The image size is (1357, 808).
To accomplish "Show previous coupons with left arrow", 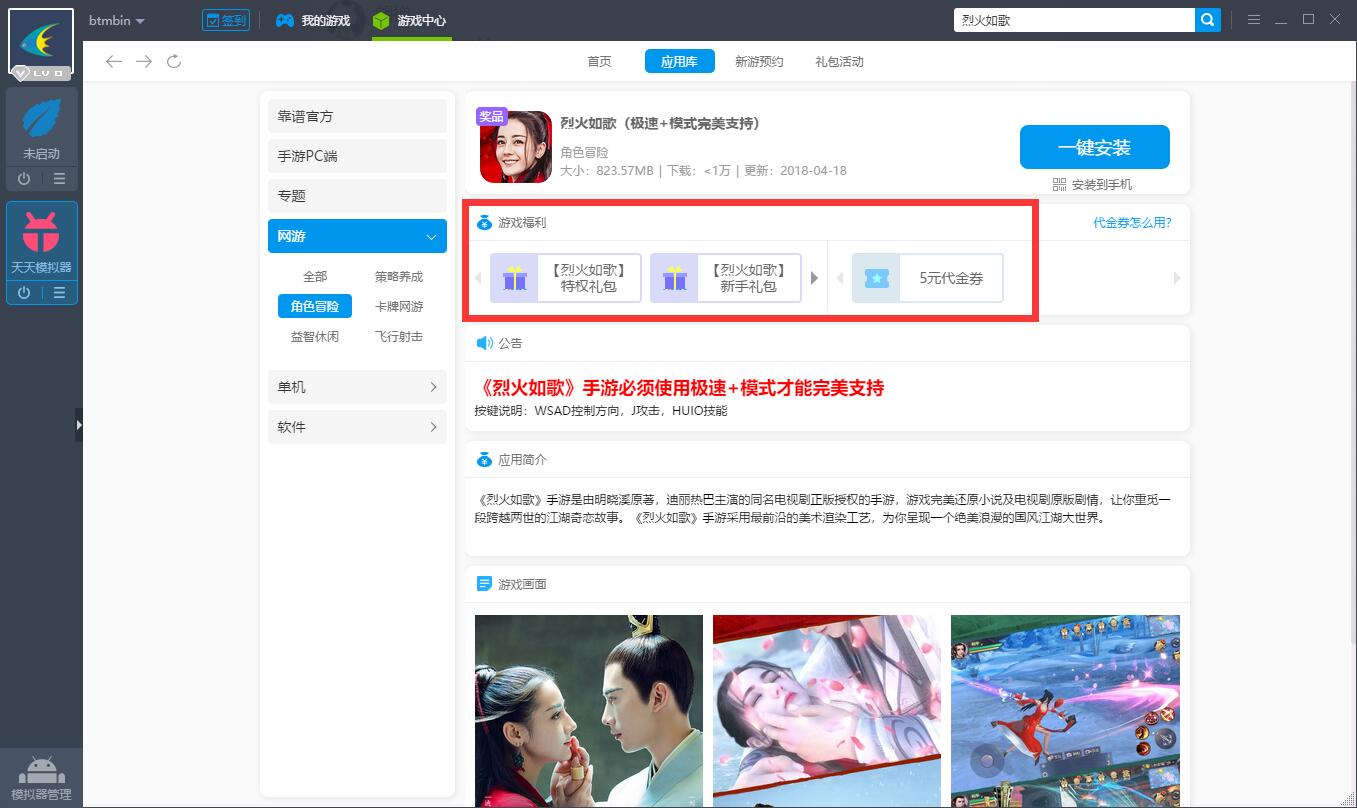I will click(x=839, y=278).
